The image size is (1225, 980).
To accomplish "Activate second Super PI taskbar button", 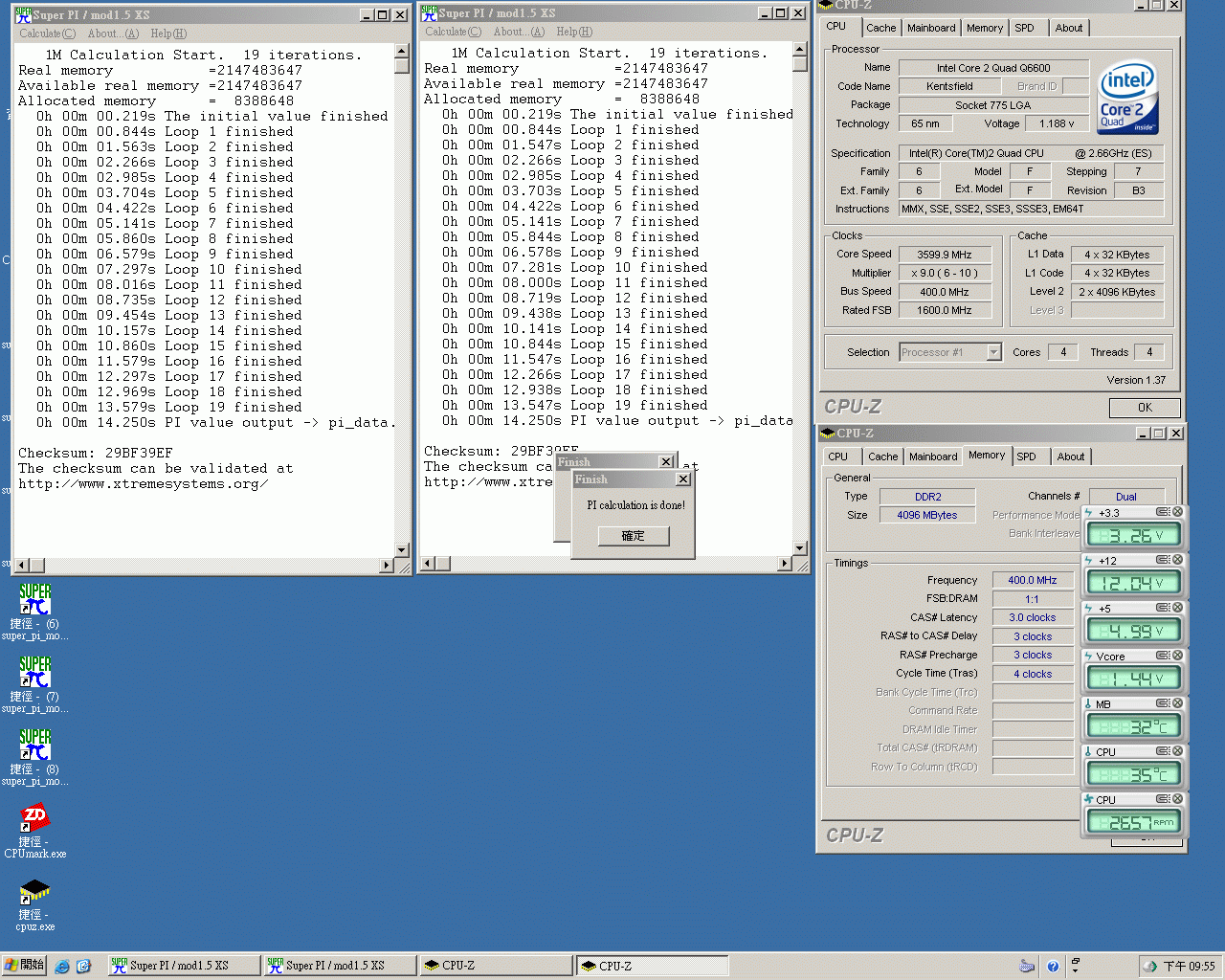I will click(x=339, y=966).
